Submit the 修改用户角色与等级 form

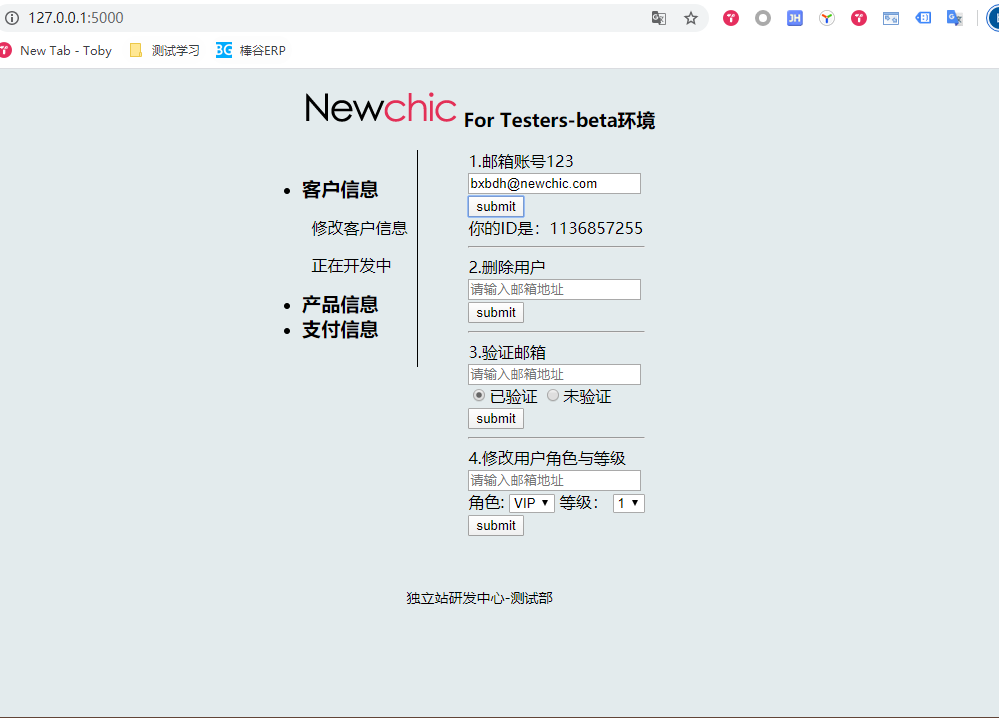tap(496, 526)
